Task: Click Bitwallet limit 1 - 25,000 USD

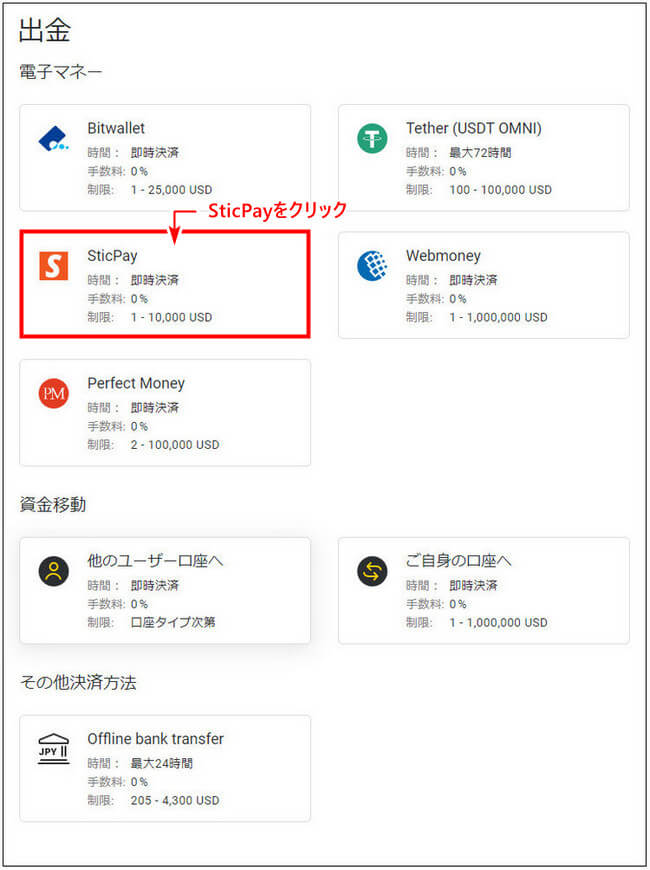Action: click(x=172, y=190)
